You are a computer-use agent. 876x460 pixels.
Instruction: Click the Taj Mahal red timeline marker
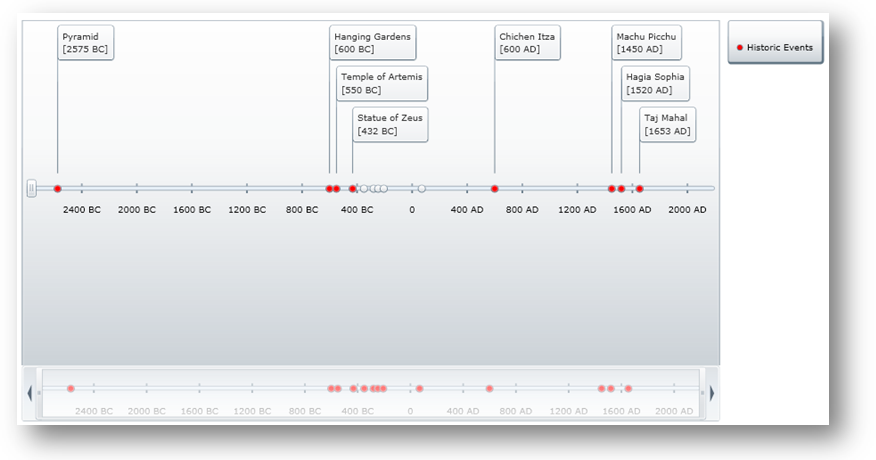tap(640, 189)
